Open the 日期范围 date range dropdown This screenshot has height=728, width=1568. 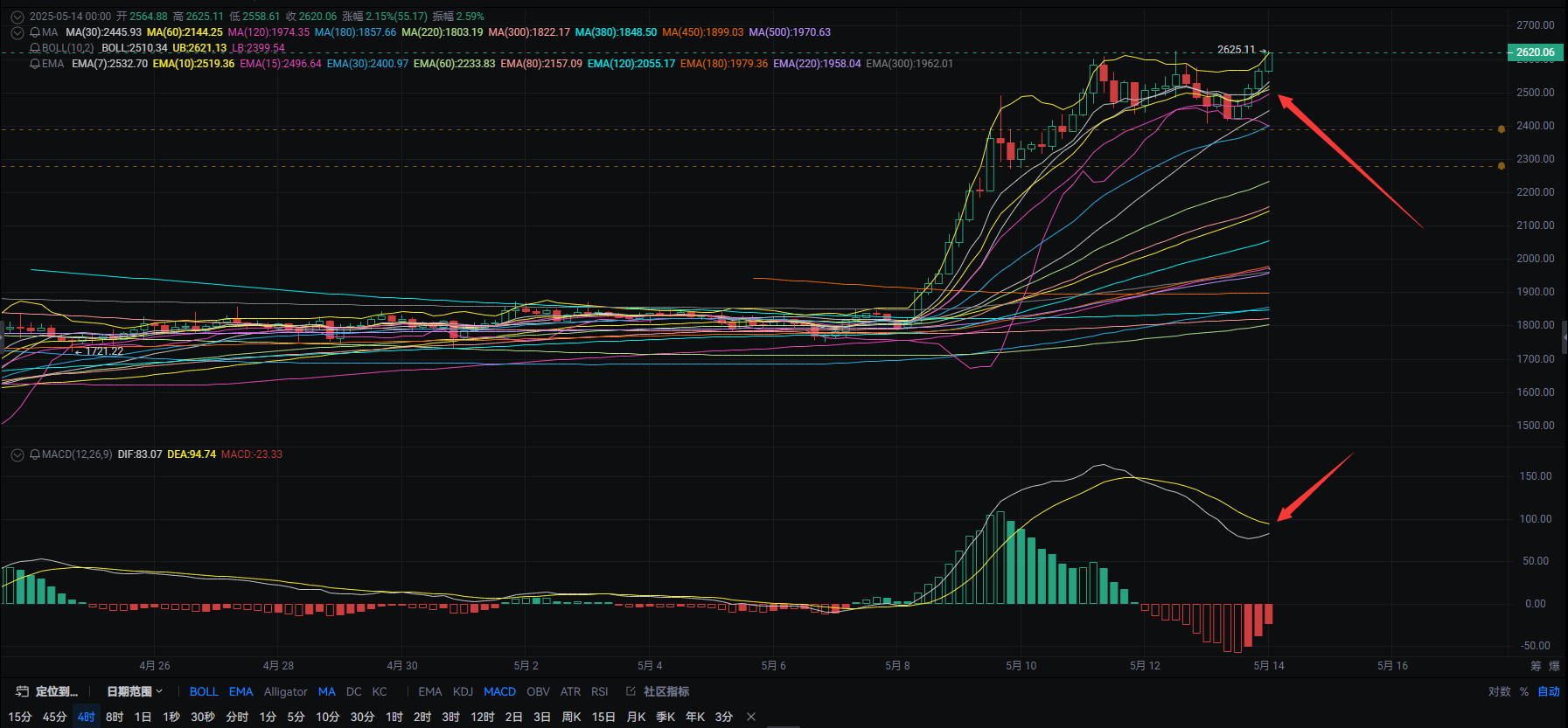pos(135,691)
